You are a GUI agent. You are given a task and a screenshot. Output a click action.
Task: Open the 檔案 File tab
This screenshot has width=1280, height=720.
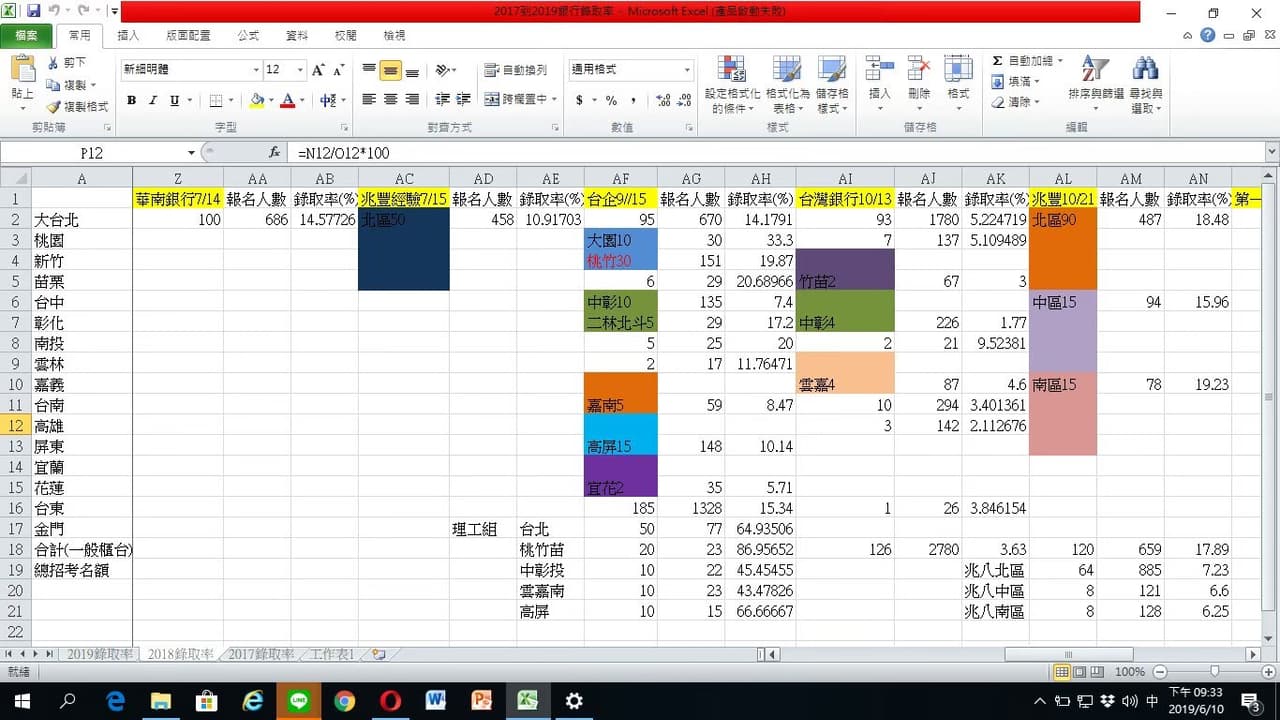click(27, 35)
